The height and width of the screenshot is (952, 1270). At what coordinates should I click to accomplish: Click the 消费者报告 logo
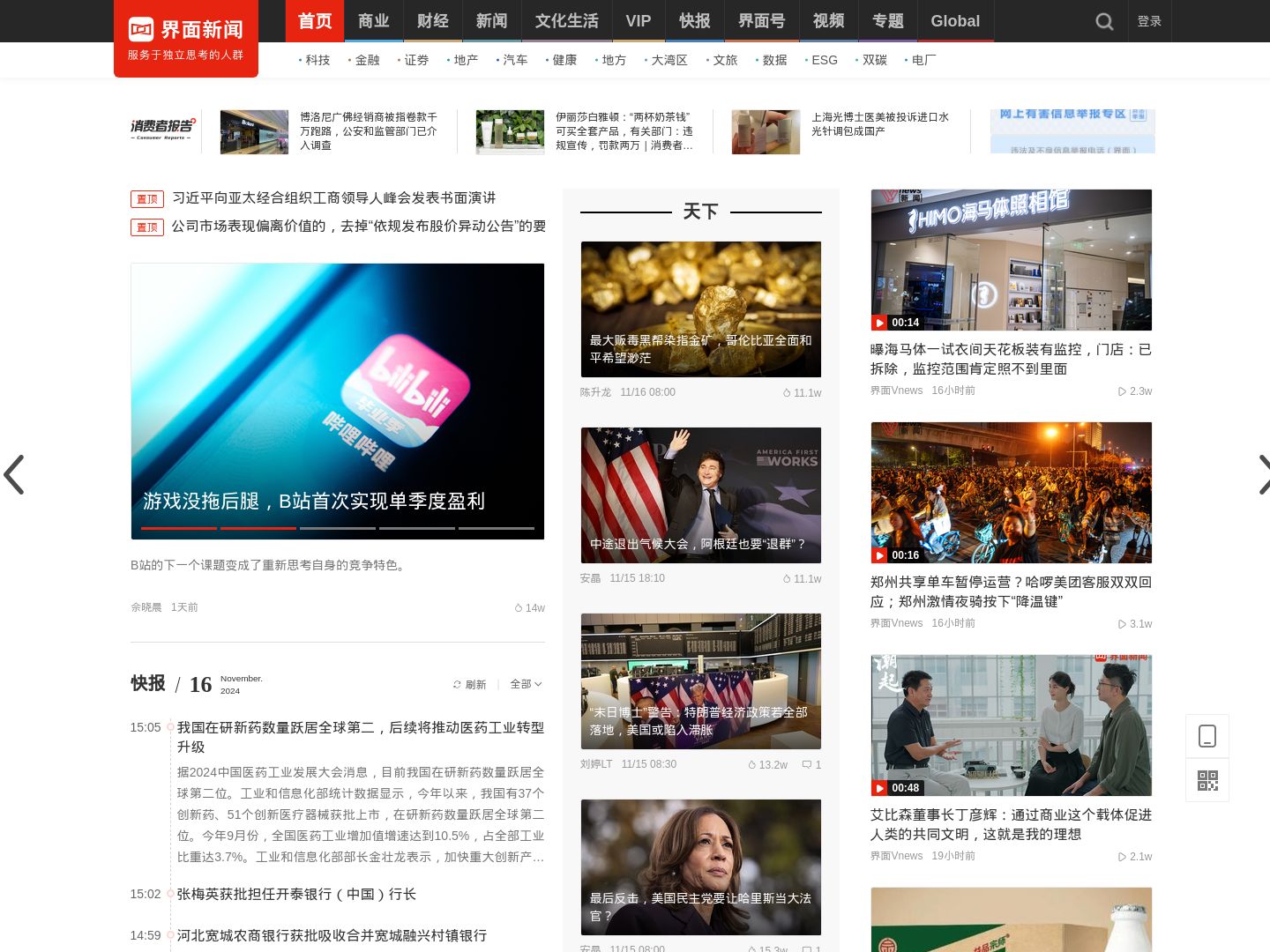163,129
